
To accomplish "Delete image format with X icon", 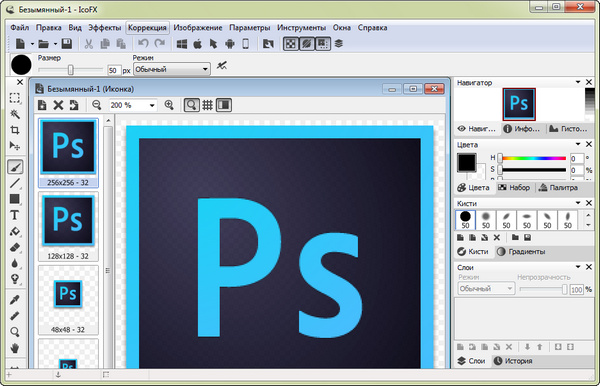I will click(58, 105).
